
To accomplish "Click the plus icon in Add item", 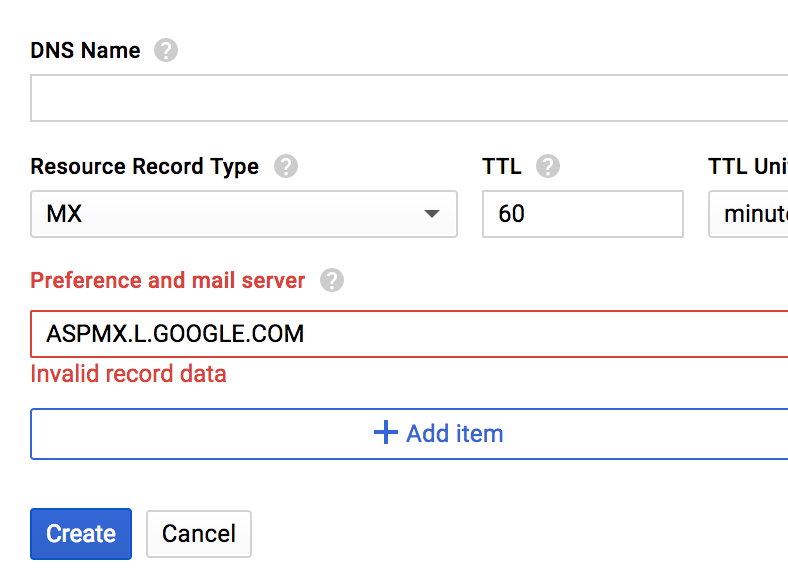I will click(x=385, y=433).
